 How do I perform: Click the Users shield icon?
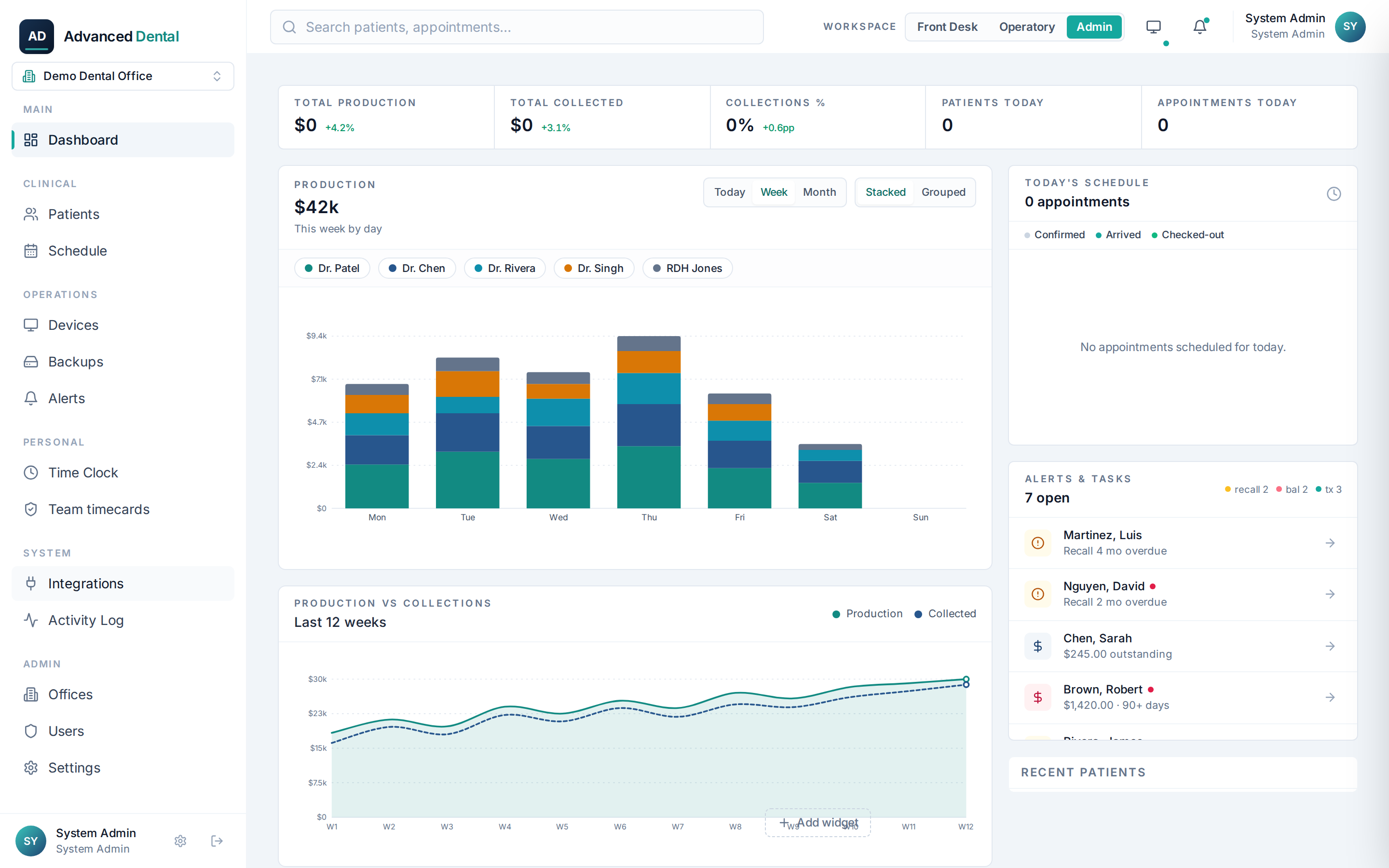coord(31,732)
